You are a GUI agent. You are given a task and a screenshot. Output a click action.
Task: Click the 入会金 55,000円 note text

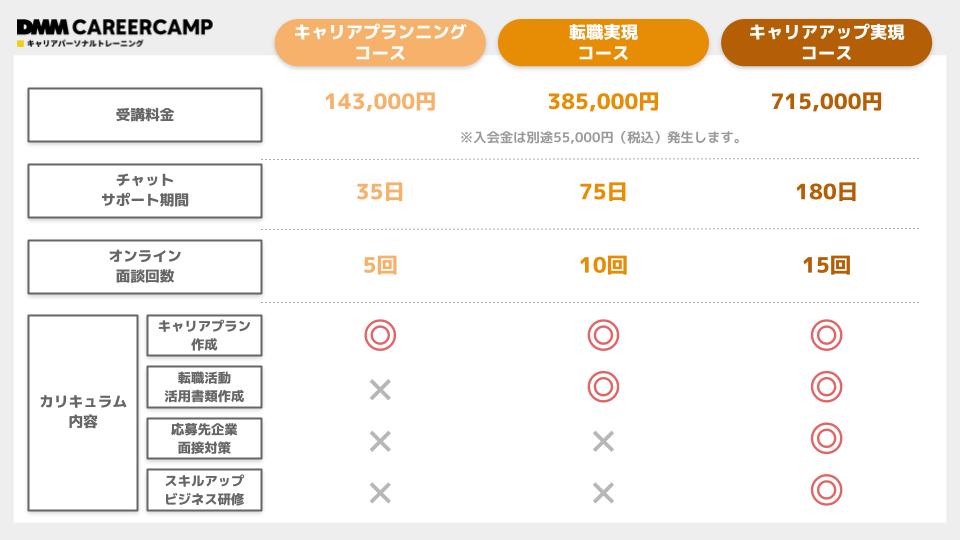click(x=601, y=138)
